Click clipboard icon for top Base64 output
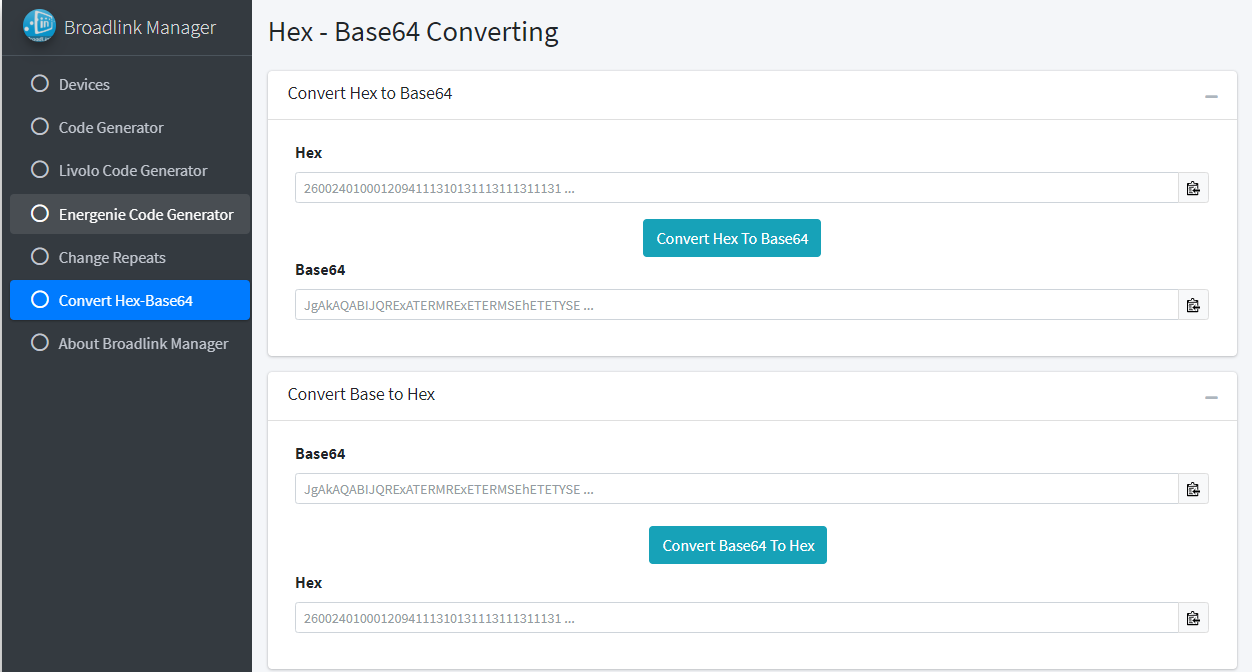 point(1193,305)
